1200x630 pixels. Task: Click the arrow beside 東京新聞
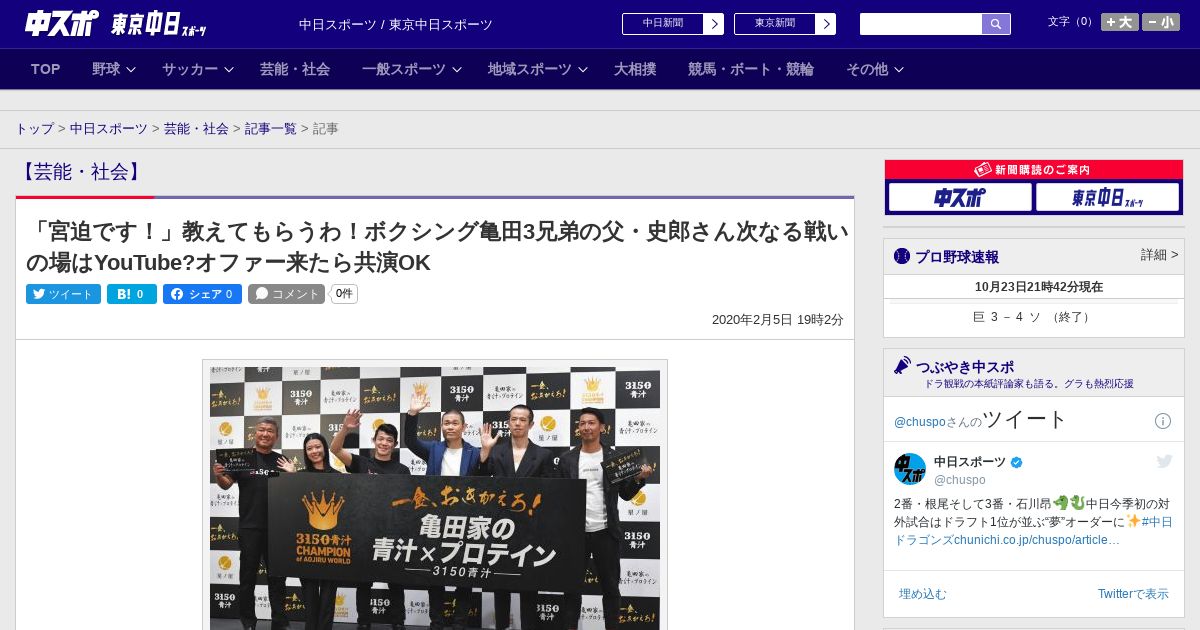826,24
